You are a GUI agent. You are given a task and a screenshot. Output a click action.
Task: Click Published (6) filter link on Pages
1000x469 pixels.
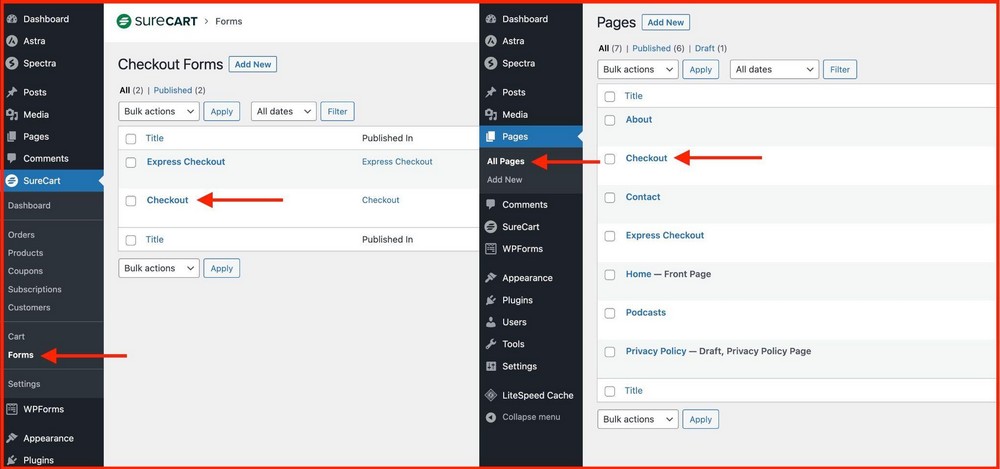(658, 48)
